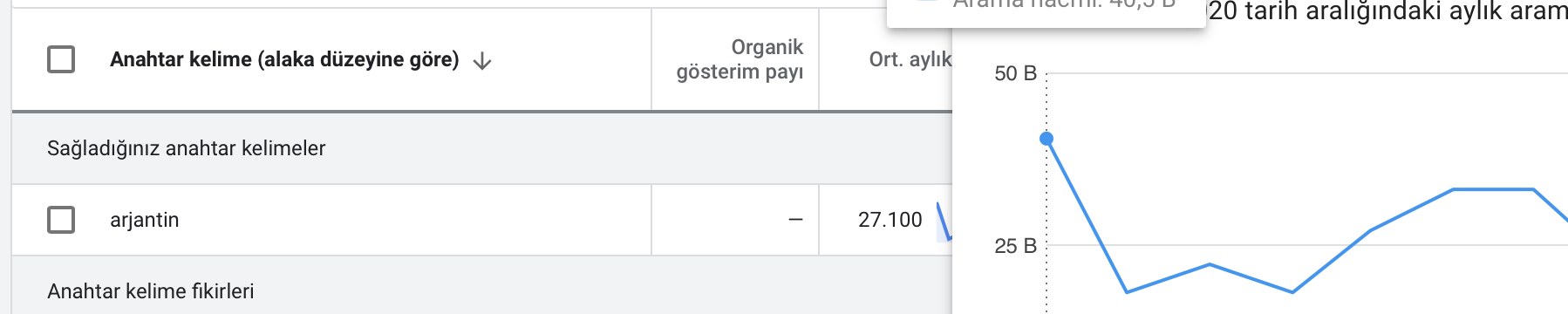The height and width of the screenshot is (314, 1568).
Task: Click the 25 B axis label
Action: point(1015,246)
